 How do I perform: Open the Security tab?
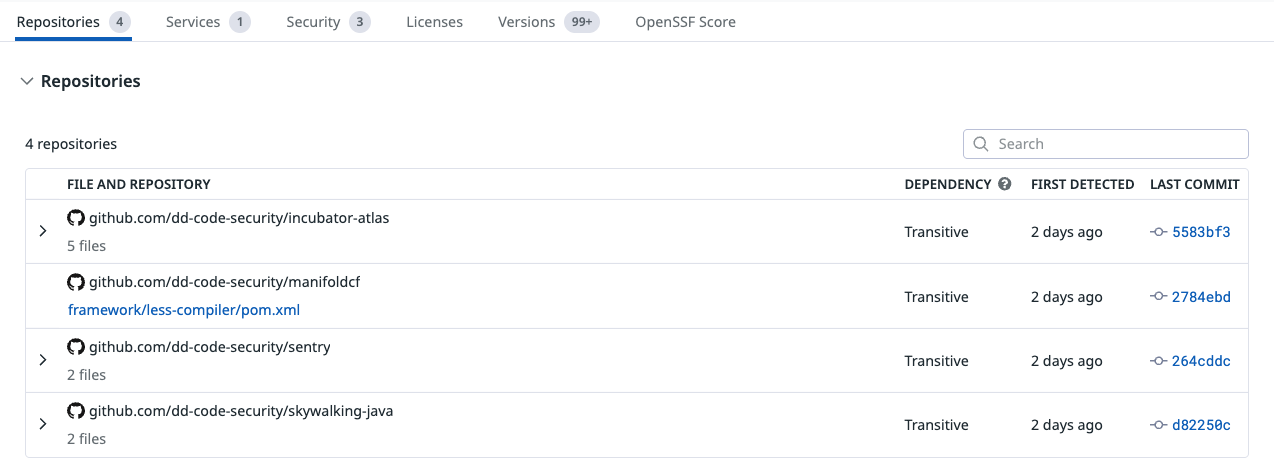coord(313,22)
